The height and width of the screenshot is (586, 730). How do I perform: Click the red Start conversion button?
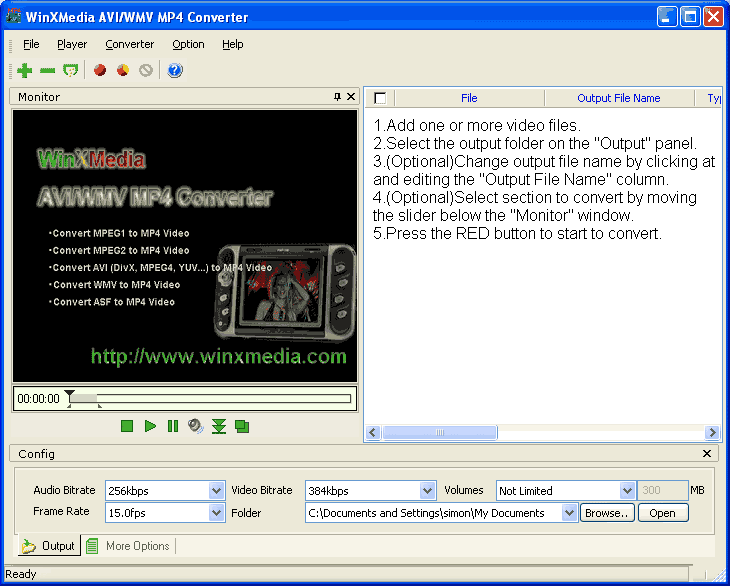coord(100,70)
